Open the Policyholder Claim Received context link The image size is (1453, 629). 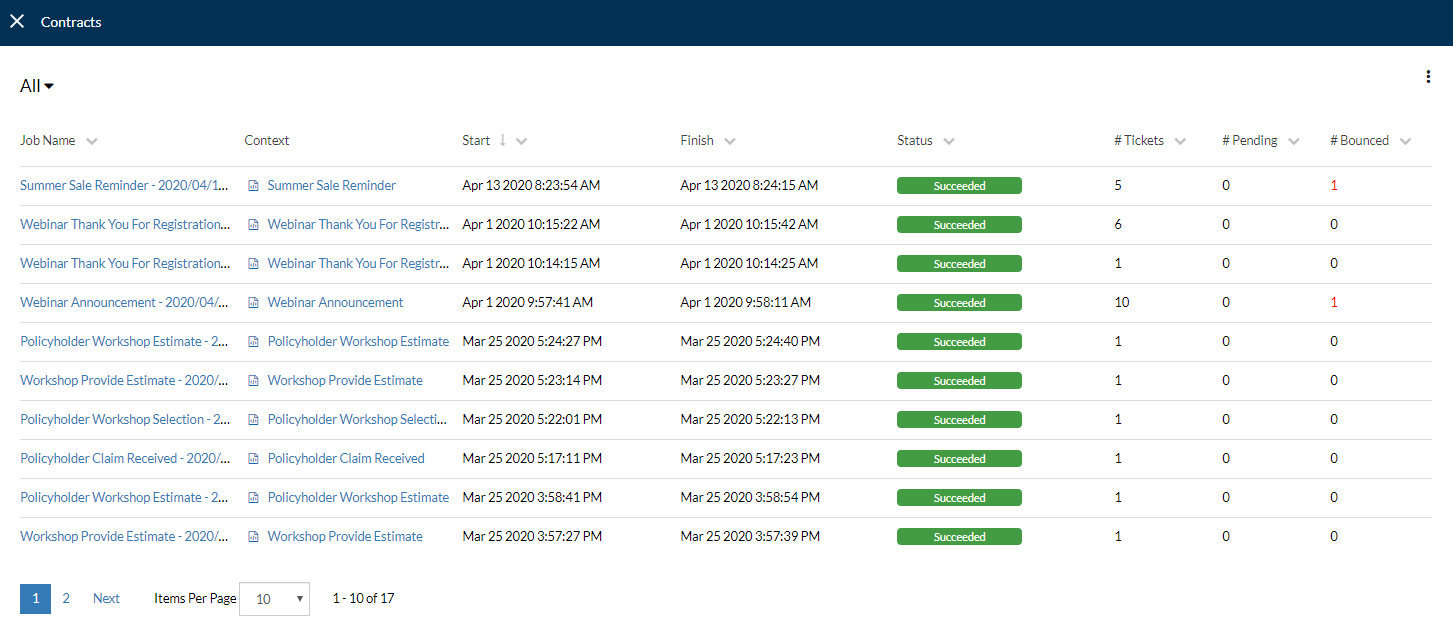[346, 459]
